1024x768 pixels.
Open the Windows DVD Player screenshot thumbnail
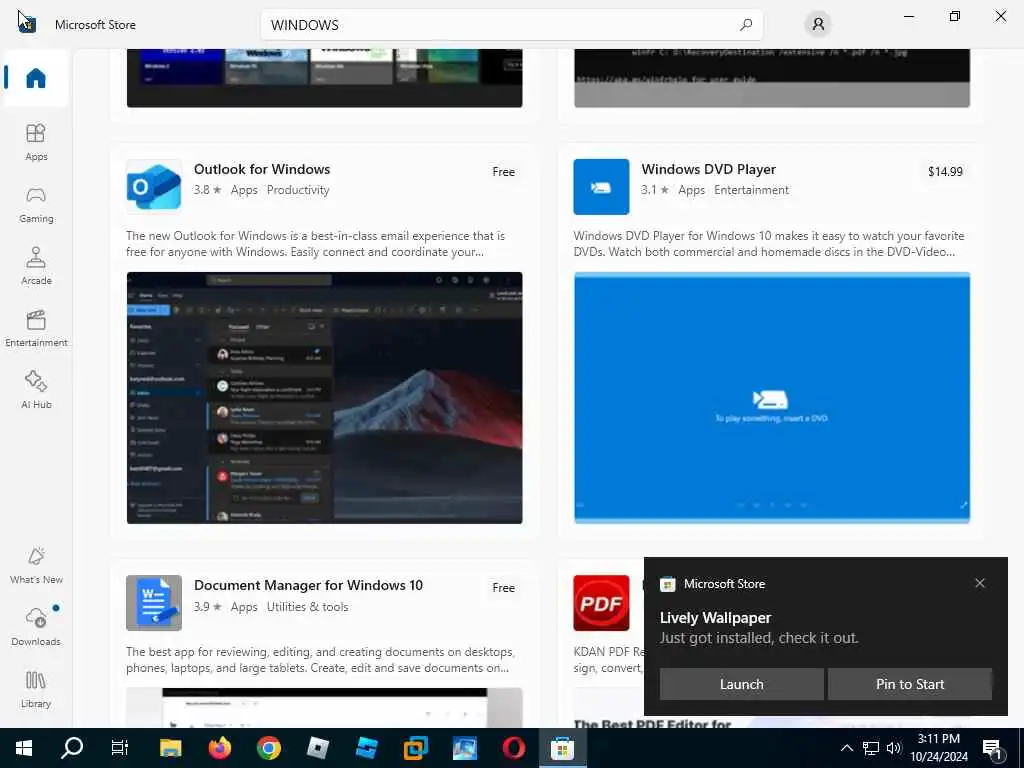coord(772,398)
